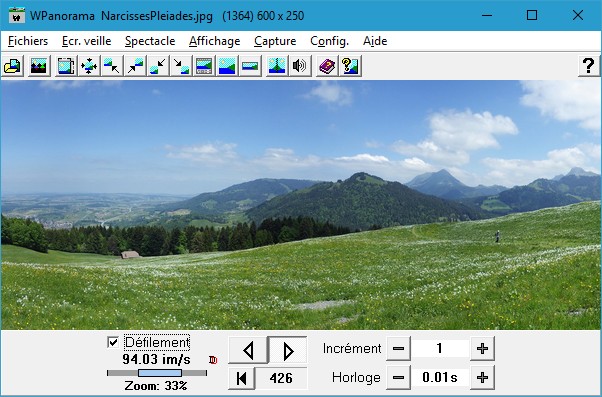Toggle sound with the speaker icon
This screenshot has width=602, height=397.
(x=300, y=66)
